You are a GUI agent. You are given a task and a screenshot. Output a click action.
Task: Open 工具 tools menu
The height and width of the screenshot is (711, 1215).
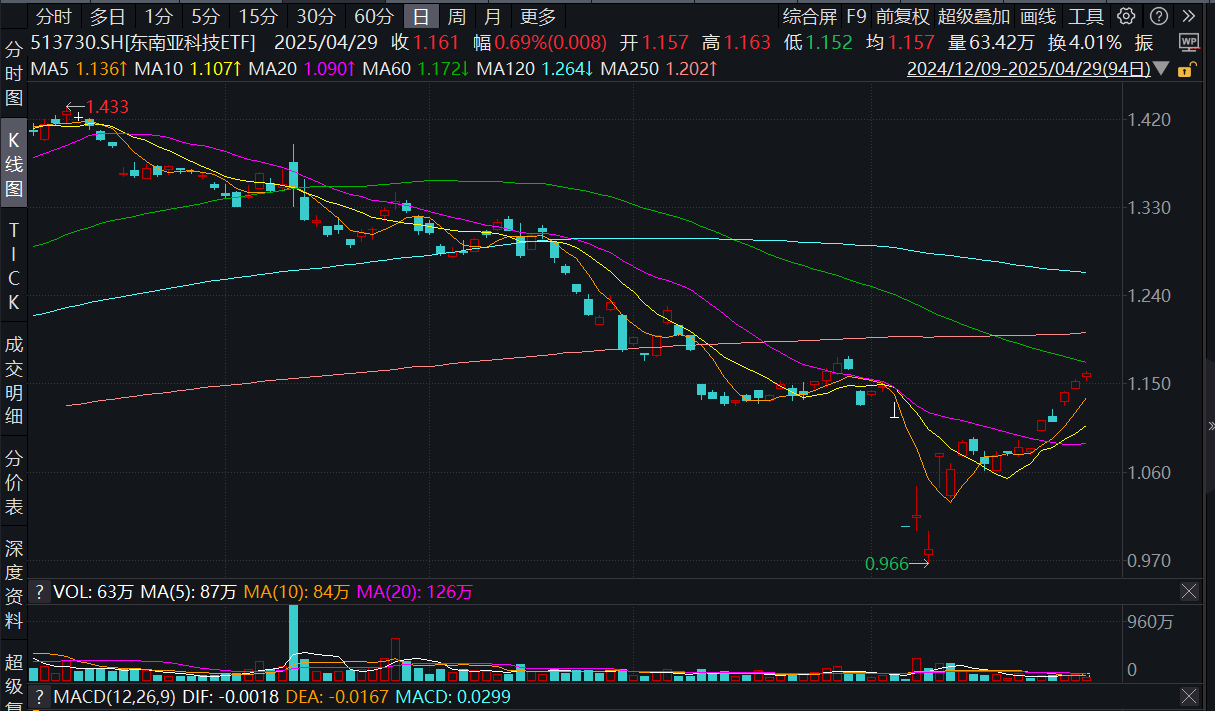click(x=1085, y=16)
